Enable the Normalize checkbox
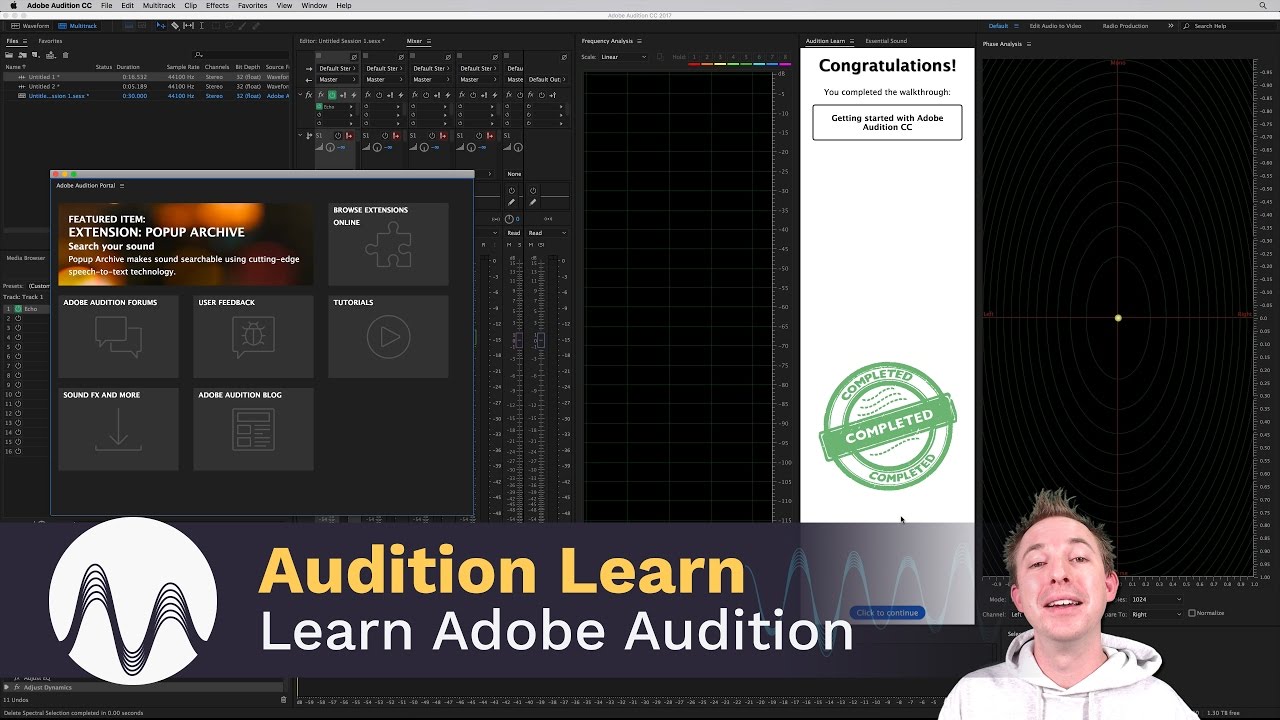The image size is (1280, 720). pyautogui.click(x=1191, y=613)
